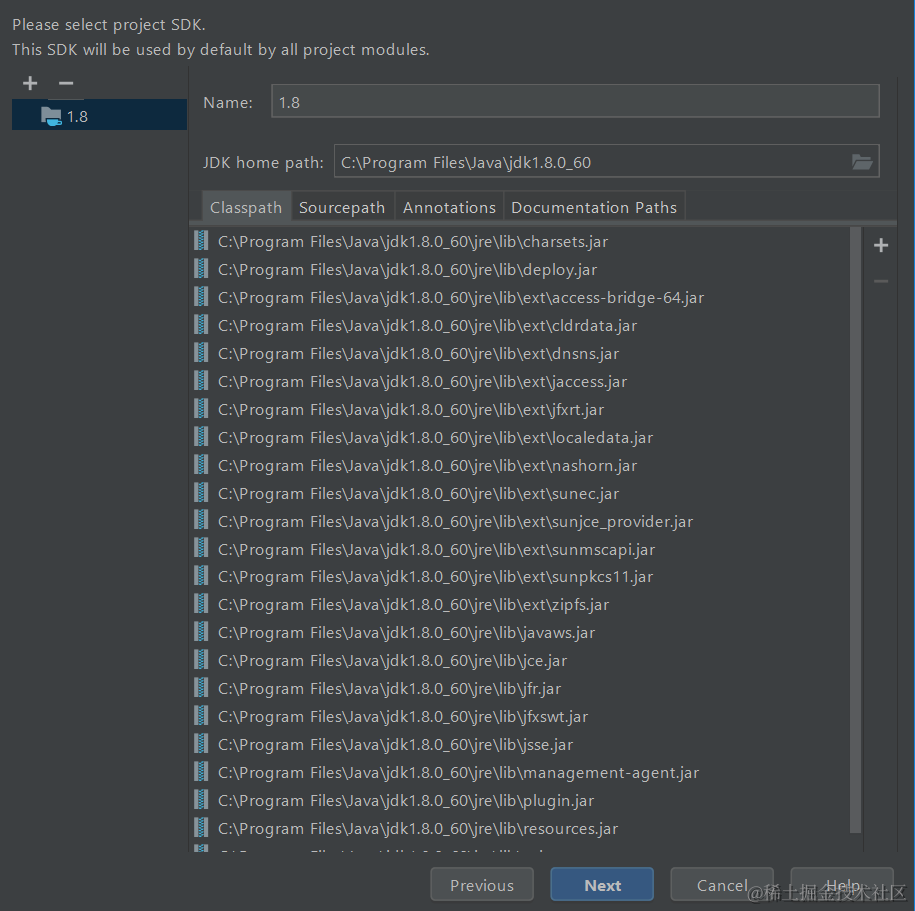Click the archive icon beside nashorn.jar
This screenshot has width=915, height=911.
tap(201, 465)
